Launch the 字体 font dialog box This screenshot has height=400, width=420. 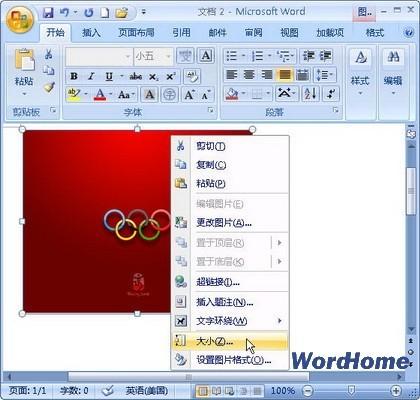(211, 110)
